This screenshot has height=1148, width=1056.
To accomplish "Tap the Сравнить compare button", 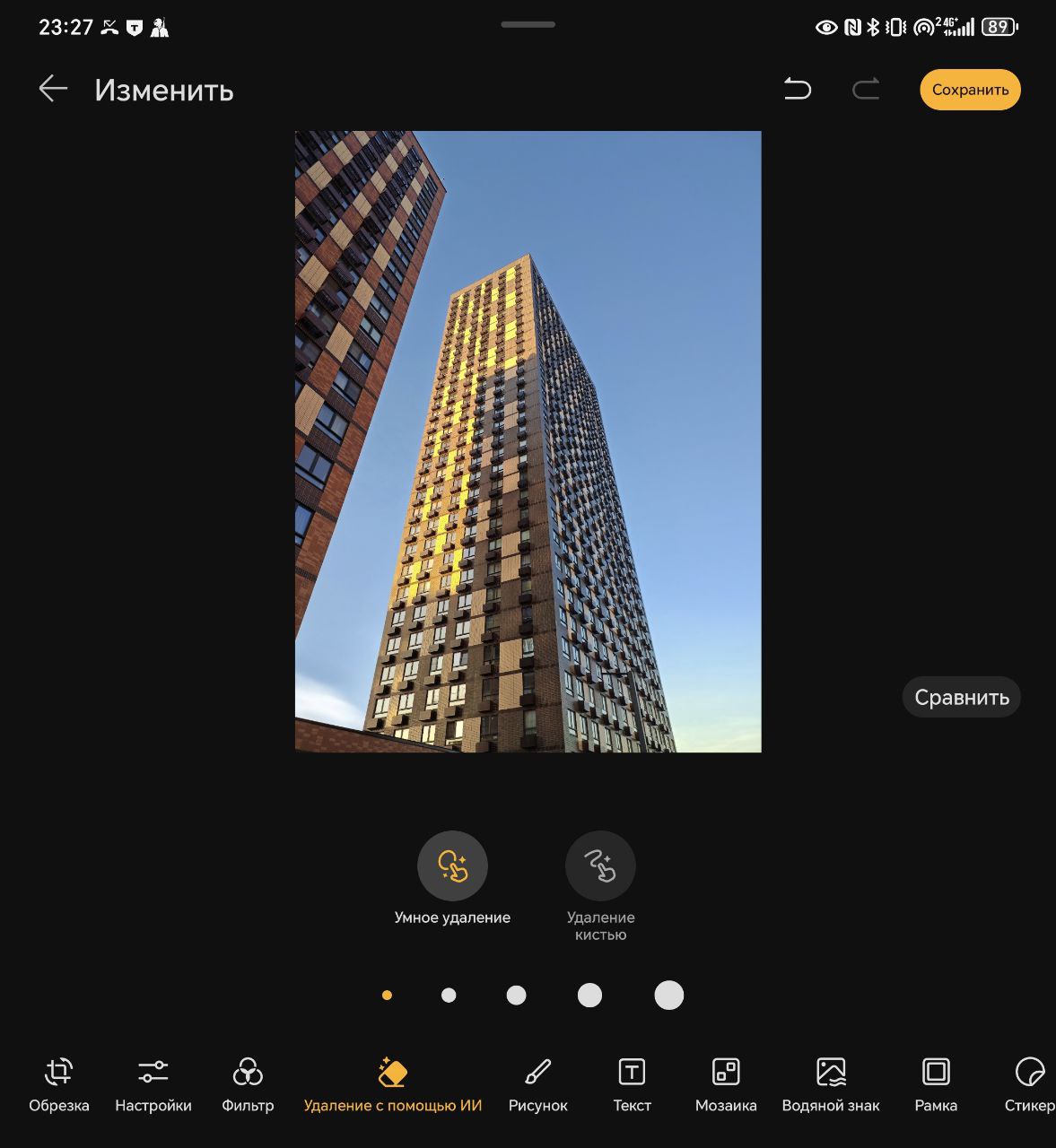I will point(962,697).
